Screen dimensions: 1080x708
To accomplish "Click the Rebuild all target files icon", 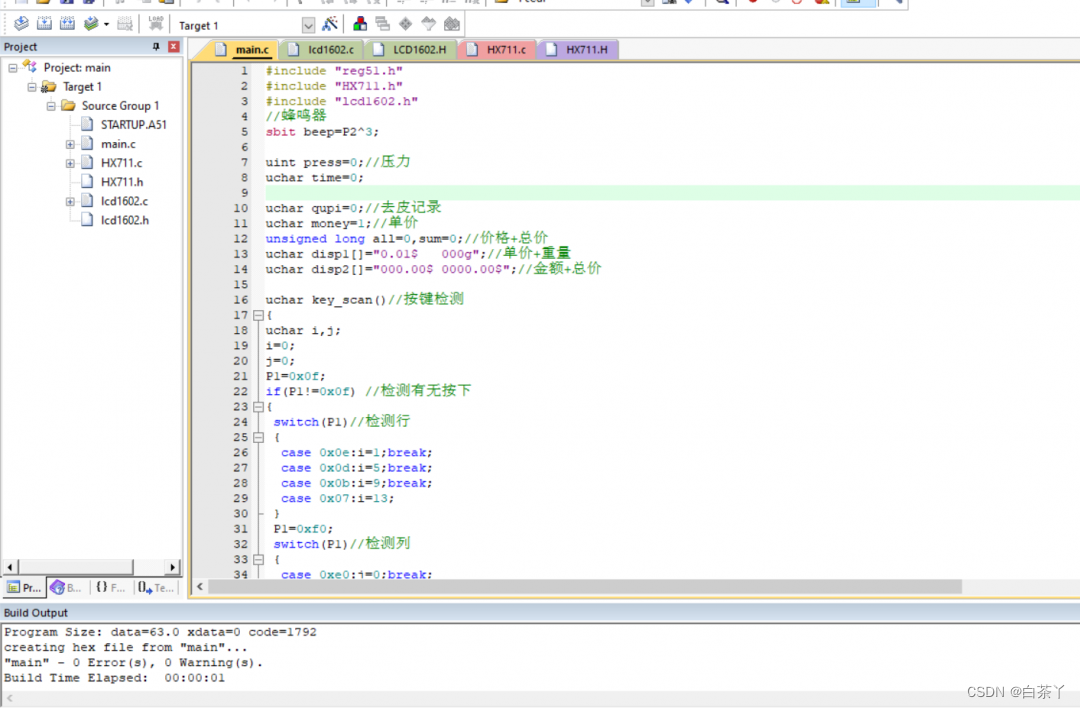I will [66, 24].
